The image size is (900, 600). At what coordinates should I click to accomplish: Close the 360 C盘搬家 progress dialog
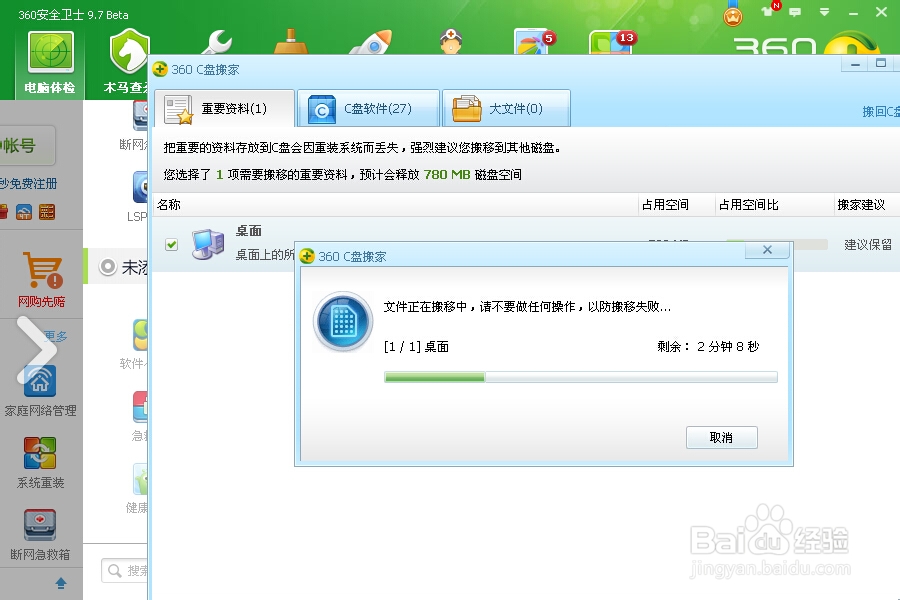[767, 250]
